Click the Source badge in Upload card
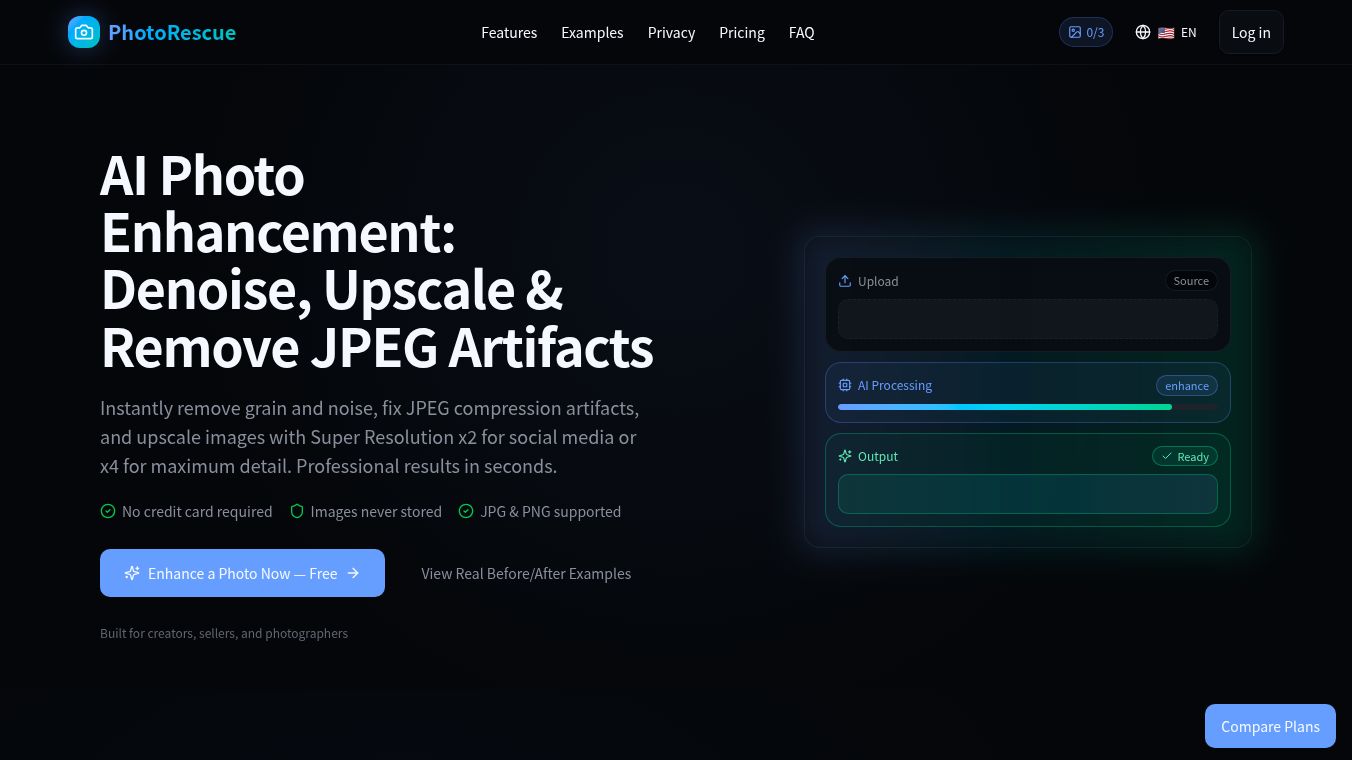 1191,281
